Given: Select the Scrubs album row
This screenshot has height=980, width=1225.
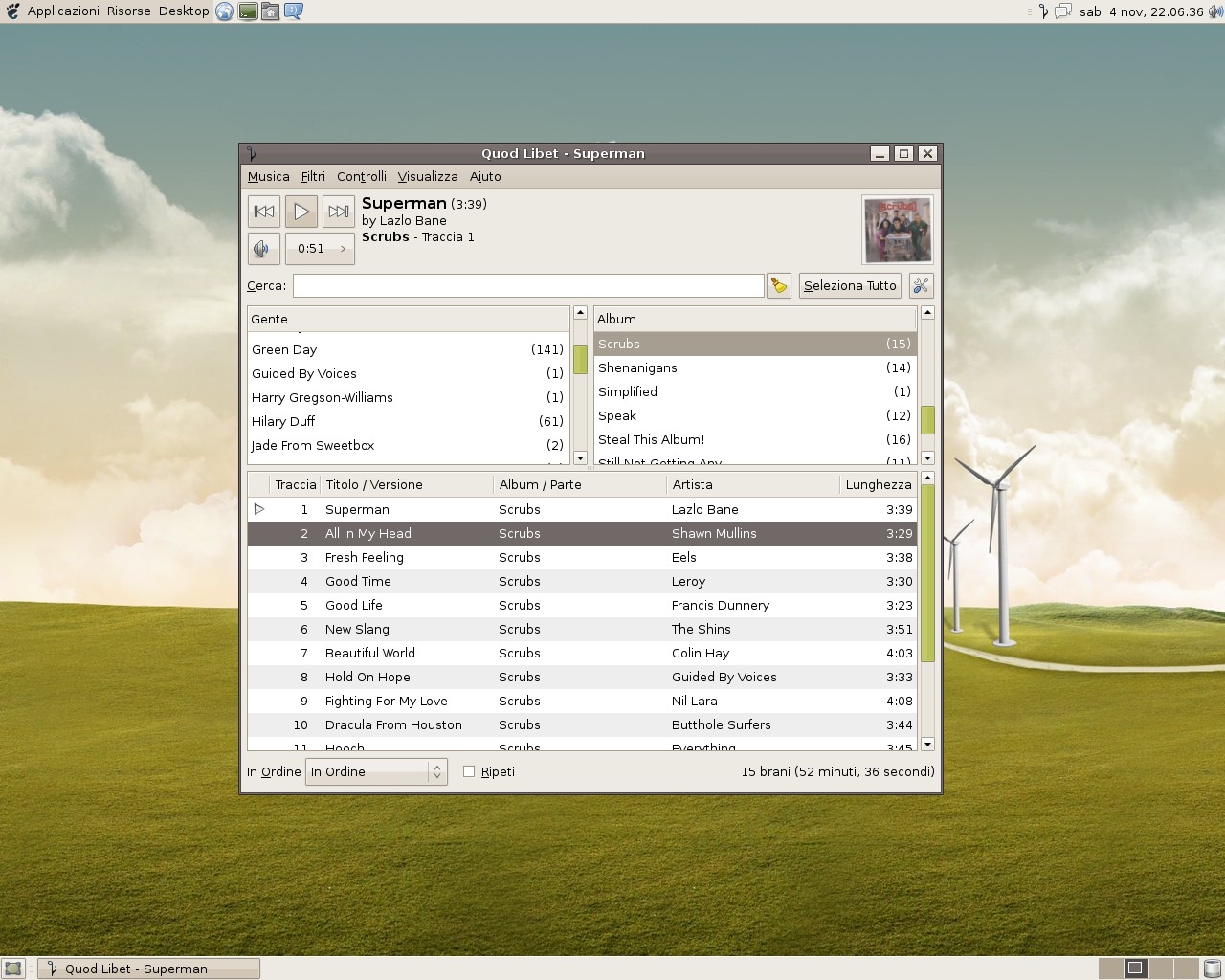Looking at the screenshot, I should coord(755,345).
